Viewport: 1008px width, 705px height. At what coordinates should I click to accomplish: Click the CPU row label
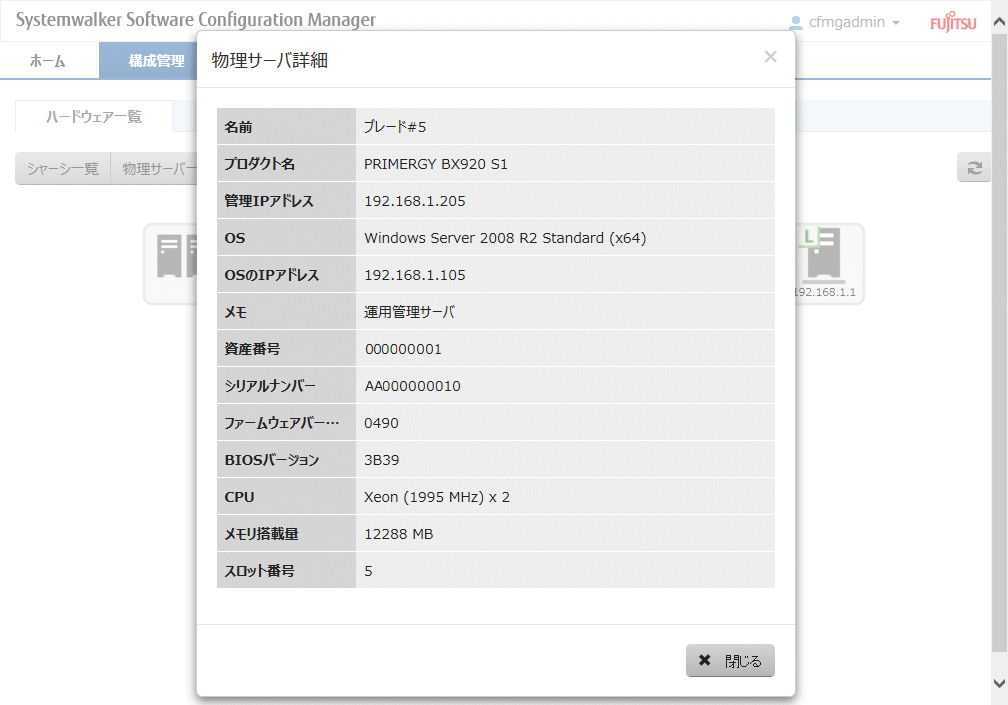[x=239, y=497]
